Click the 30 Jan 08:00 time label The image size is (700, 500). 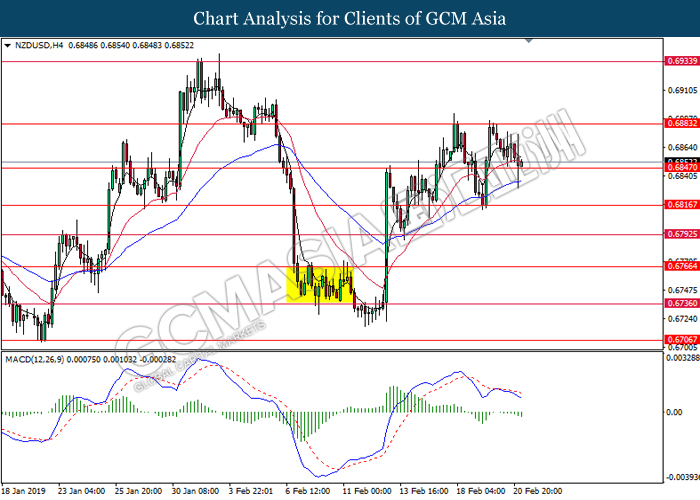point(196,491)
